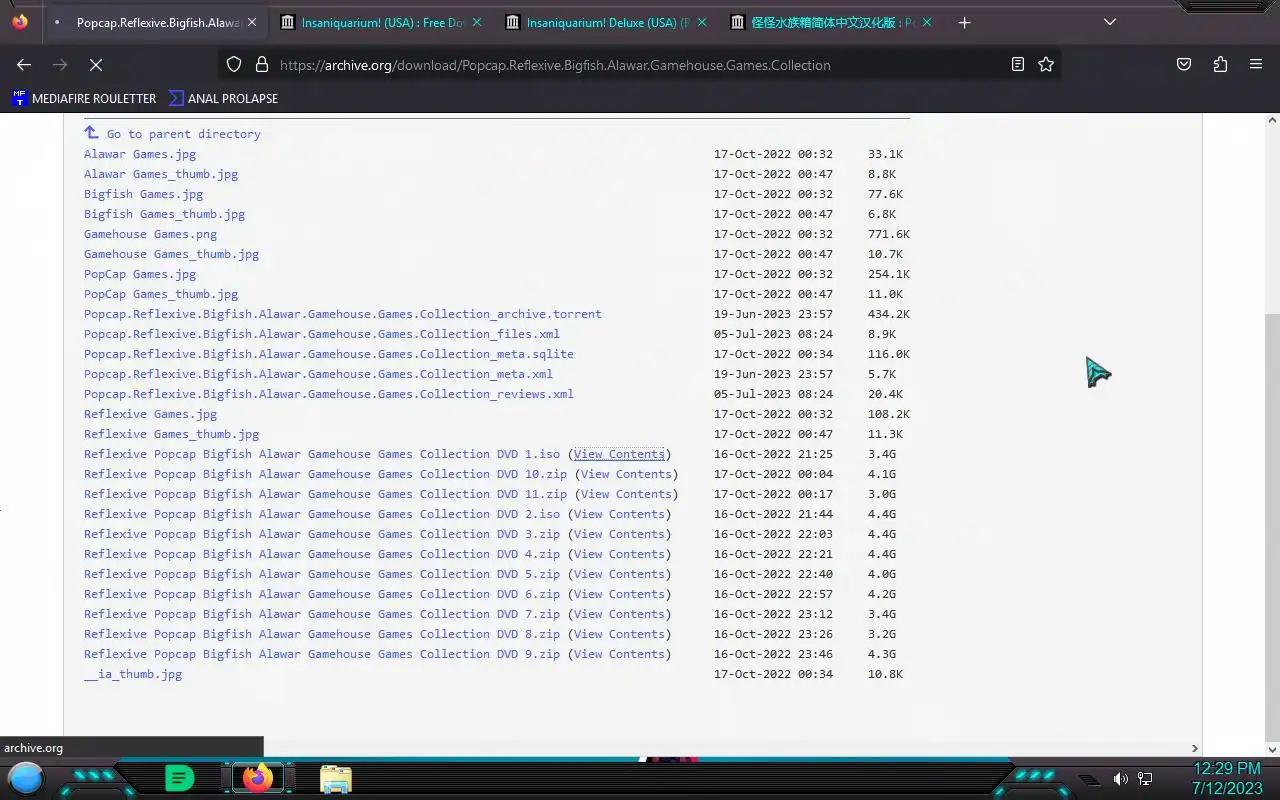This screenshot has height=800, width=1280.
Task: Download Collection DVD 8.zip
Action: (322, 634)
